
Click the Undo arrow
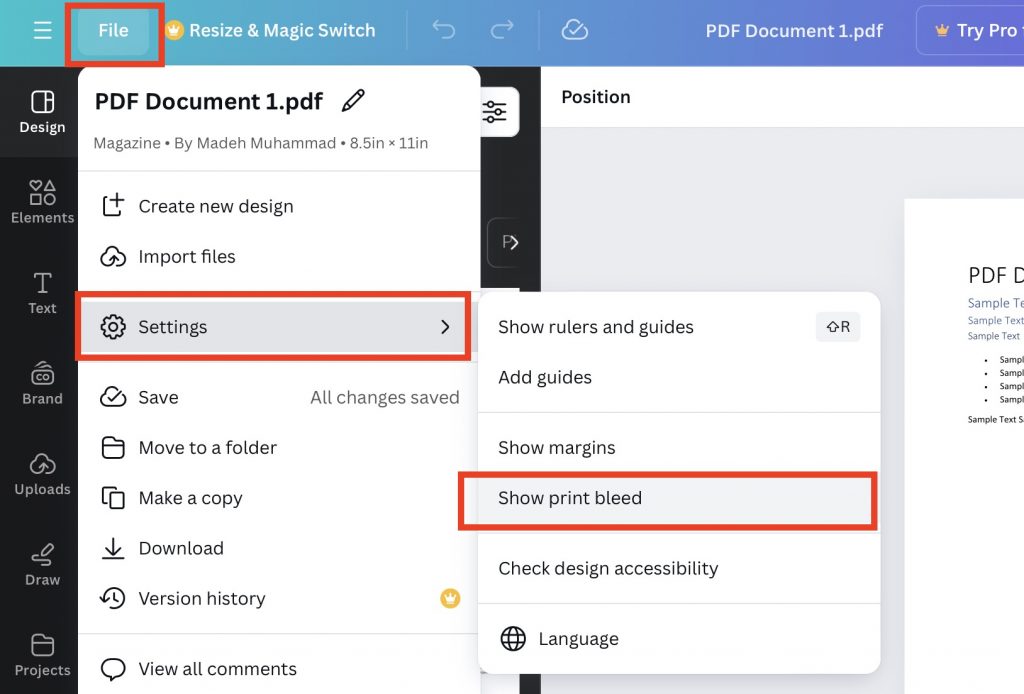pos(444,30)
